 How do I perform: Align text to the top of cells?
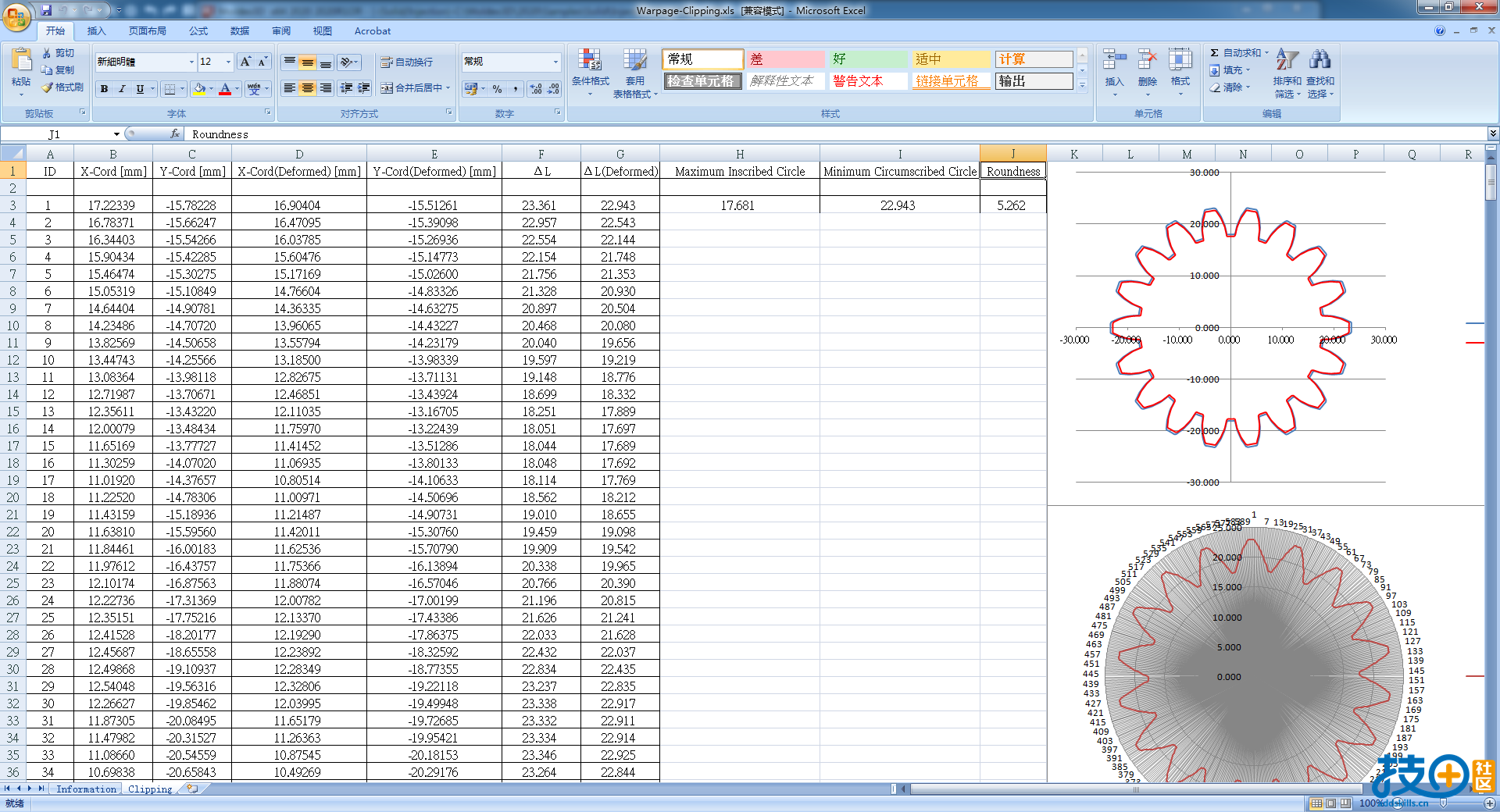point(290,62)
